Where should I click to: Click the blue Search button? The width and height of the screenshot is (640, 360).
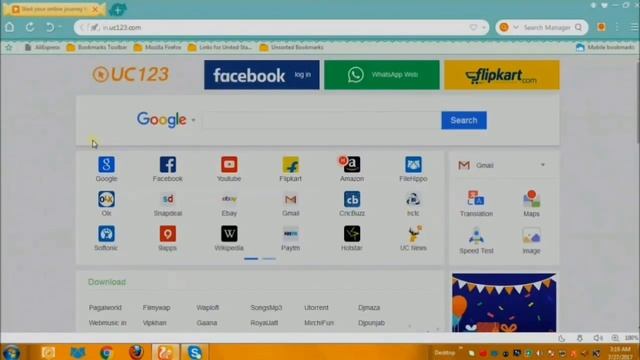point(464,120)
